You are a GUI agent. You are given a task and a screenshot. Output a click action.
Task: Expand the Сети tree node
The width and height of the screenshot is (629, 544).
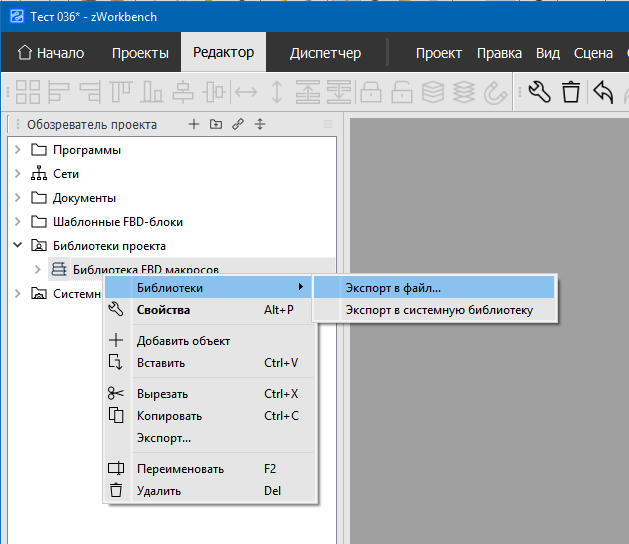pyautogui.click(x=18, y=174)
